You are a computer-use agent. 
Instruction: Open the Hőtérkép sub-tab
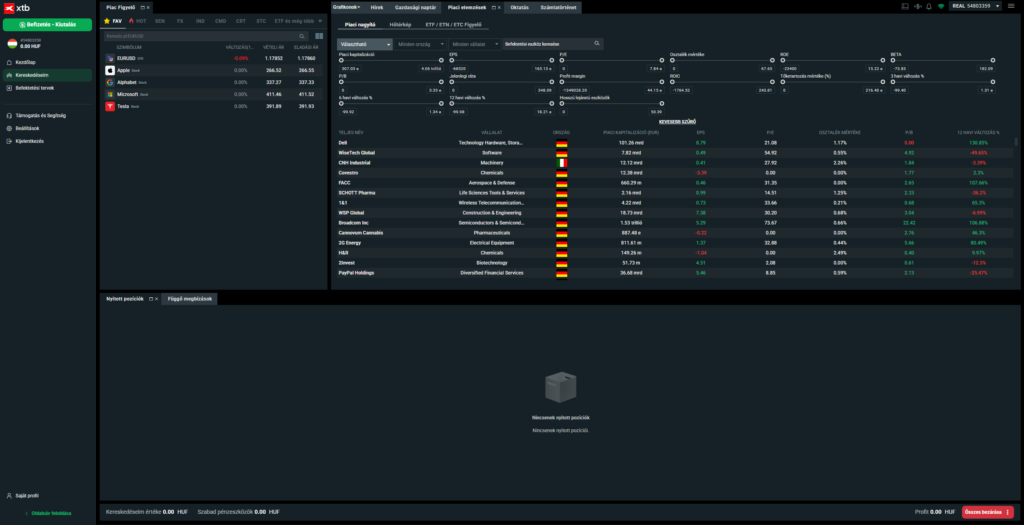click(400, 24)
